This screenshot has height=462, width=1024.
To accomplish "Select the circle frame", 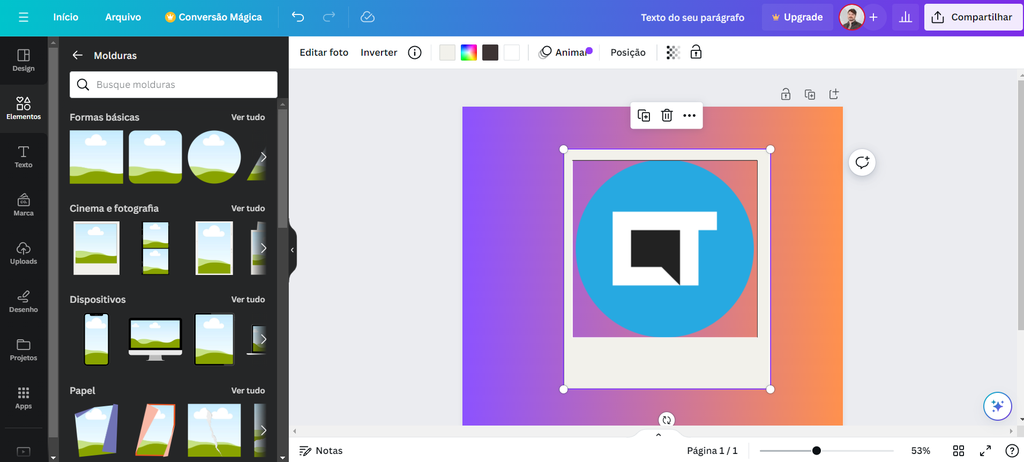I will pyautogui.click(x=214, y=157).
